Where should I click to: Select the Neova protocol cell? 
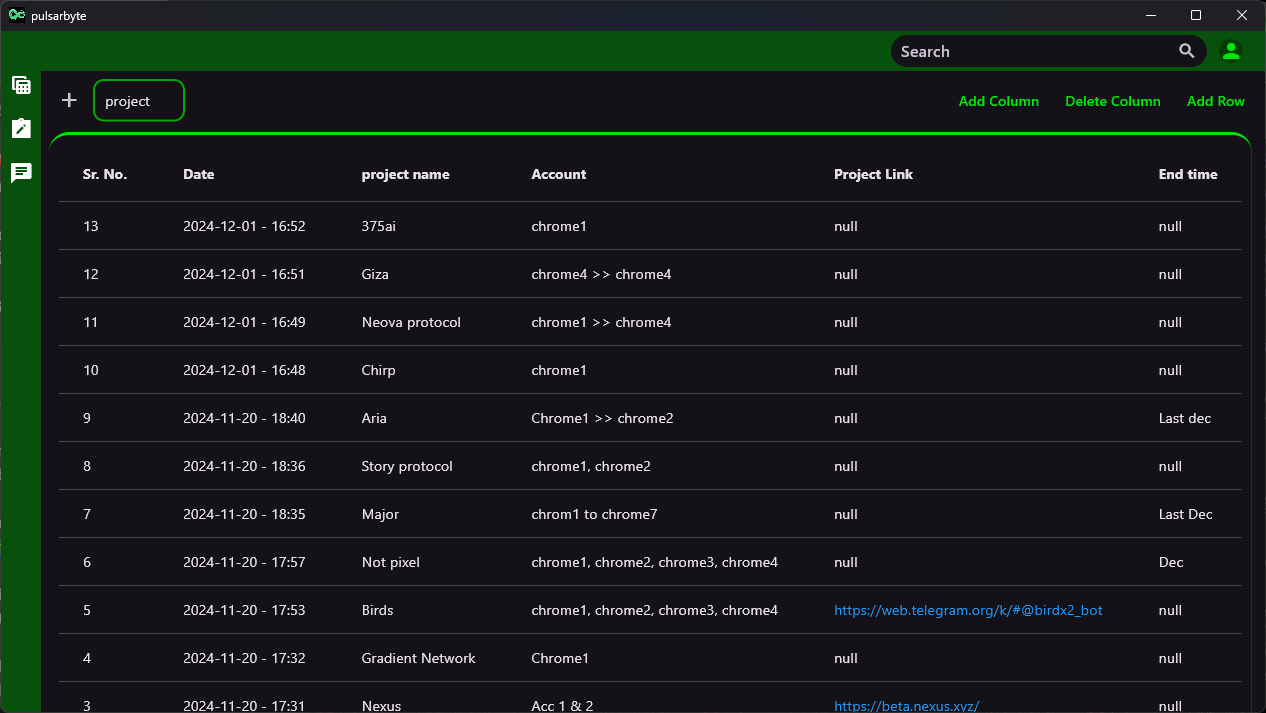(x=411, y=322)
